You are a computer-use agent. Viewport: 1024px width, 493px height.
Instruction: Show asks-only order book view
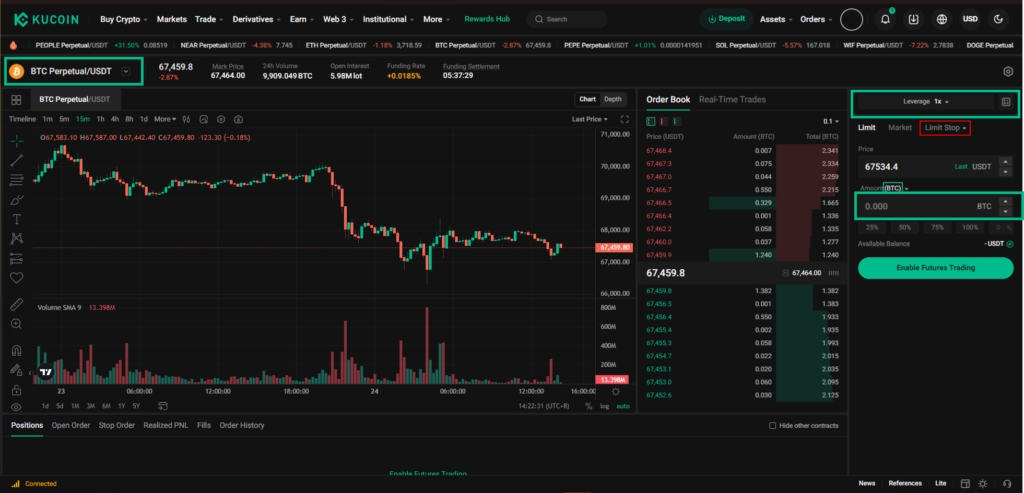point(664,121)
